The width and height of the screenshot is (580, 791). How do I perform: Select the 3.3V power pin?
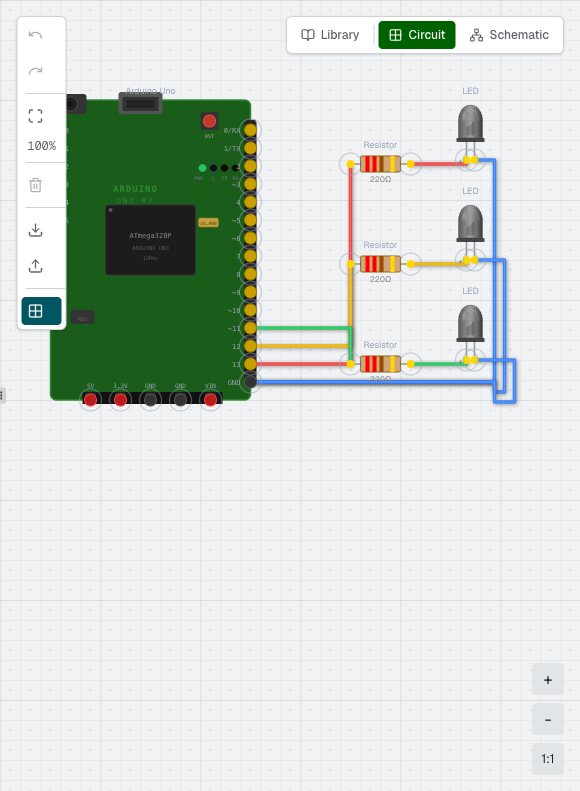(120, 400)
